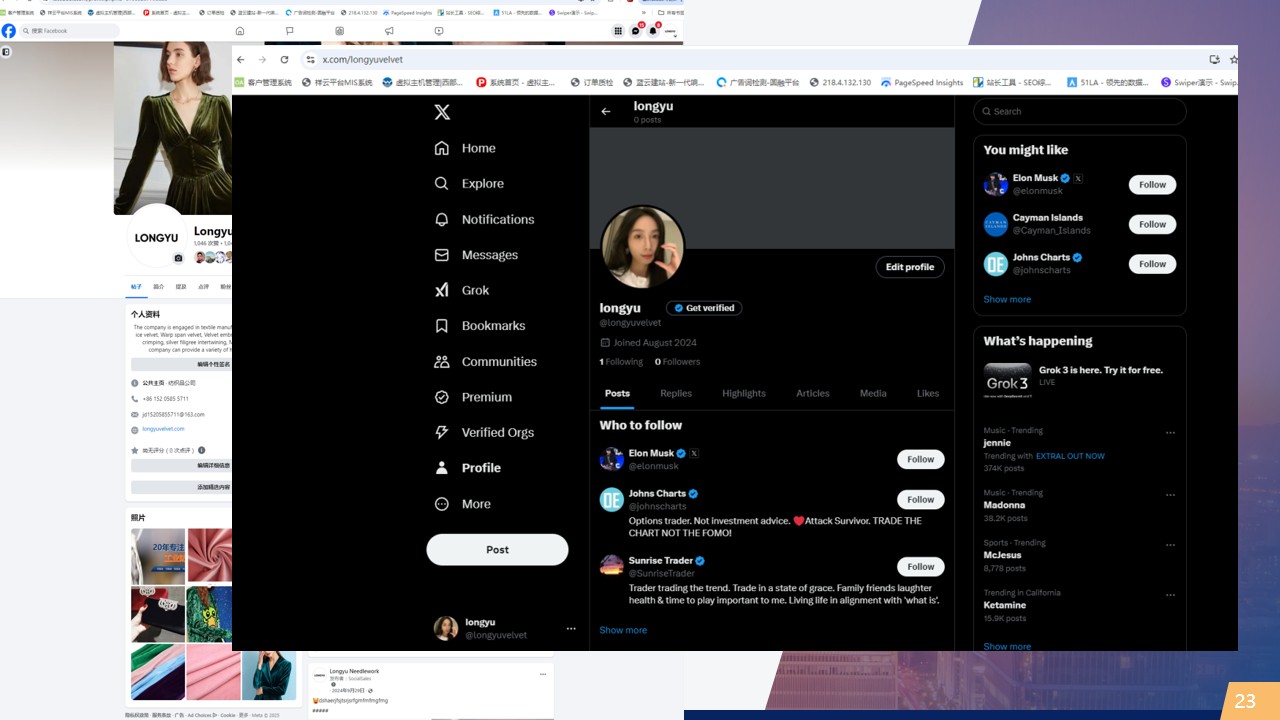Click Edit profile

[910, 267]
